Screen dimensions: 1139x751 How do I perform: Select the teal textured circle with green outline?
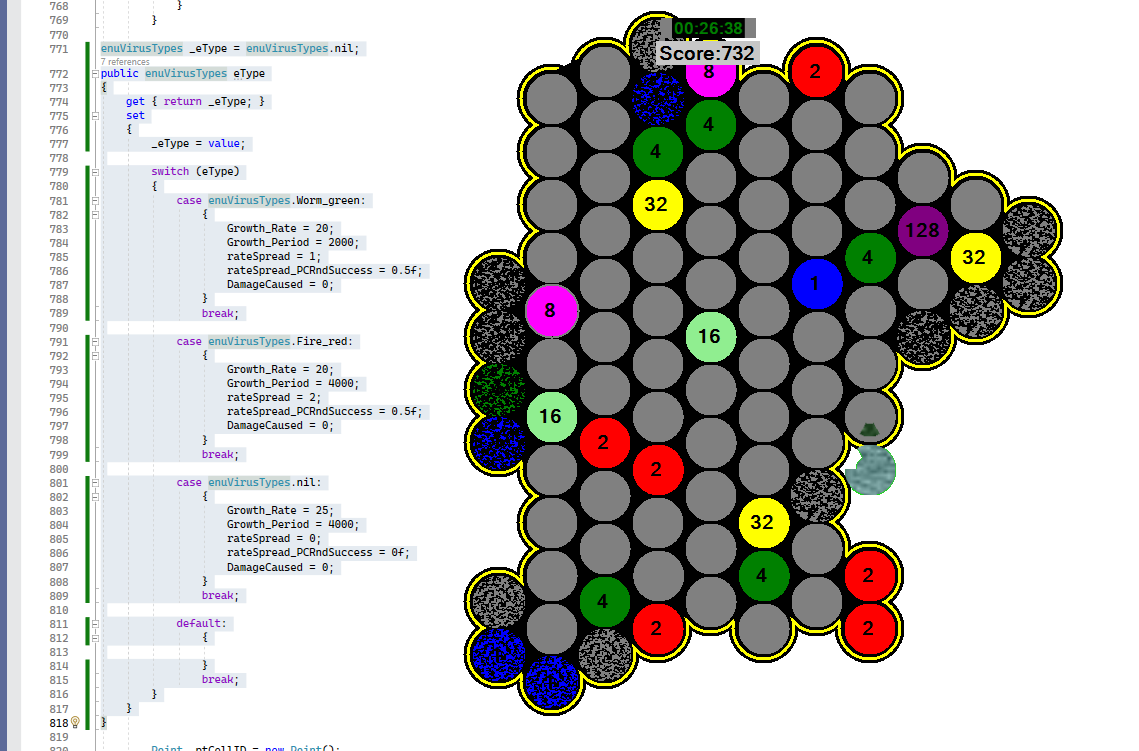coord(871,470)
